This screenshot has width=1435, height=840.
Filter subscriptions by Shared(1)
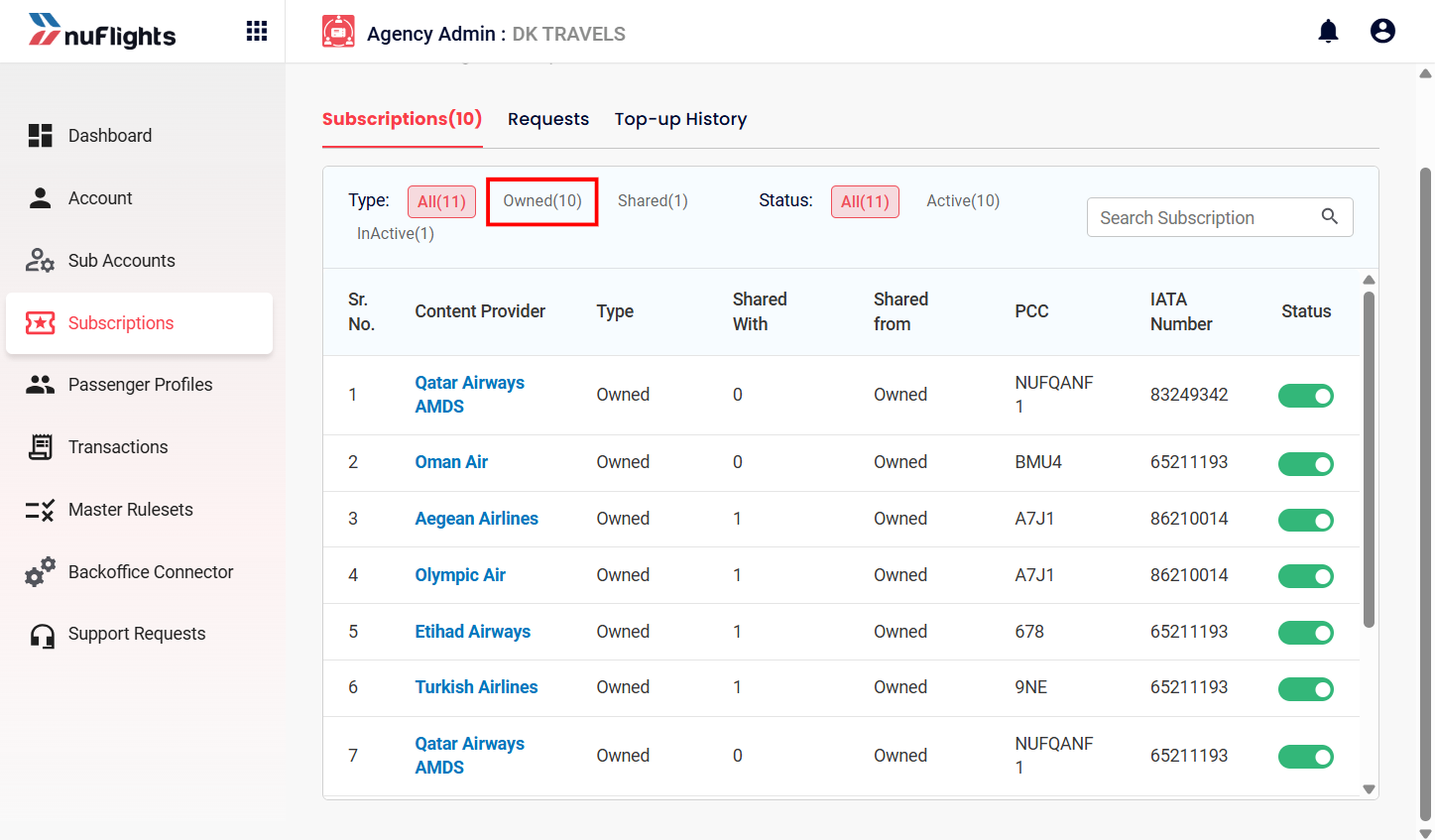click(653, 201)
